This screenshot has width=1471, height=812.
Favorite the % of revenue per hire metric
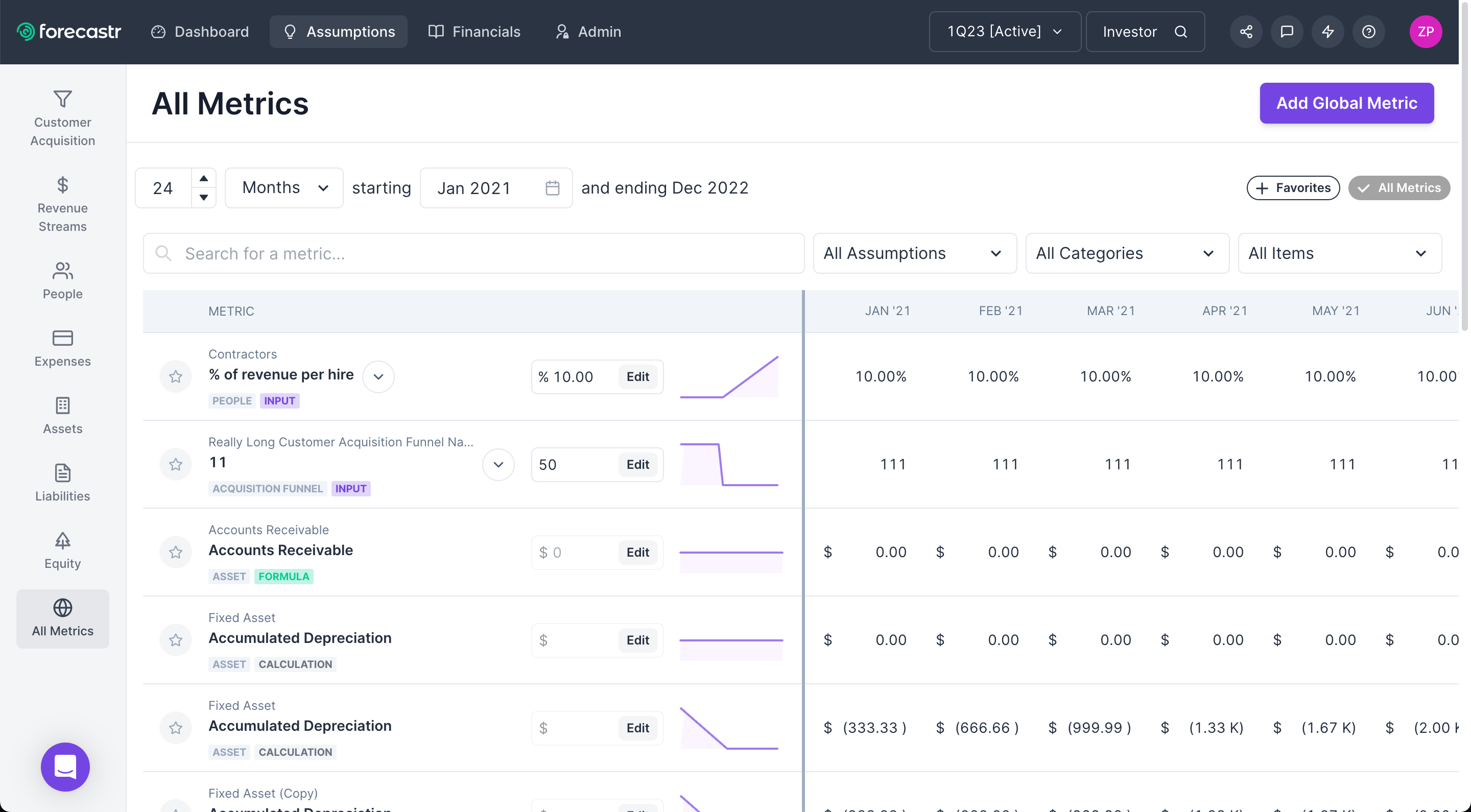point(176,376)
